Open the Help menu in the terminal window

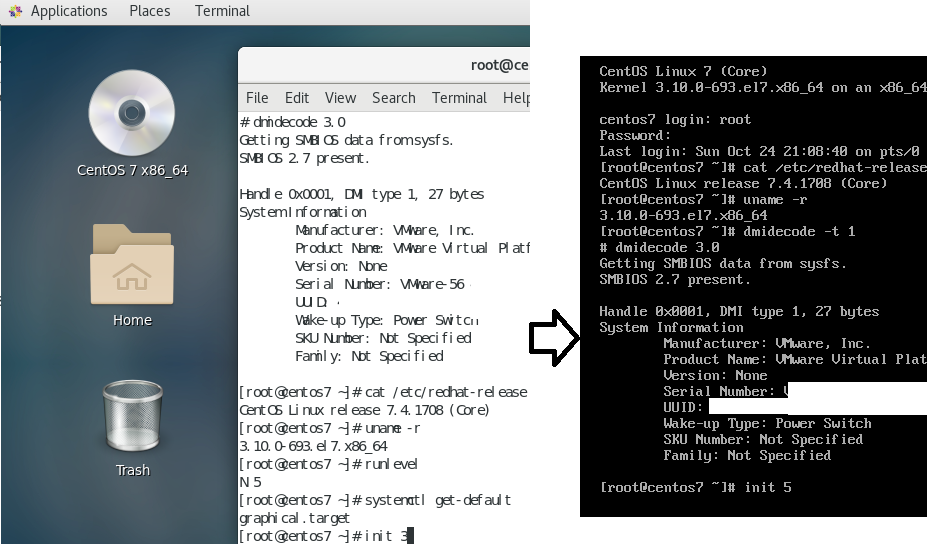point(516,98)
